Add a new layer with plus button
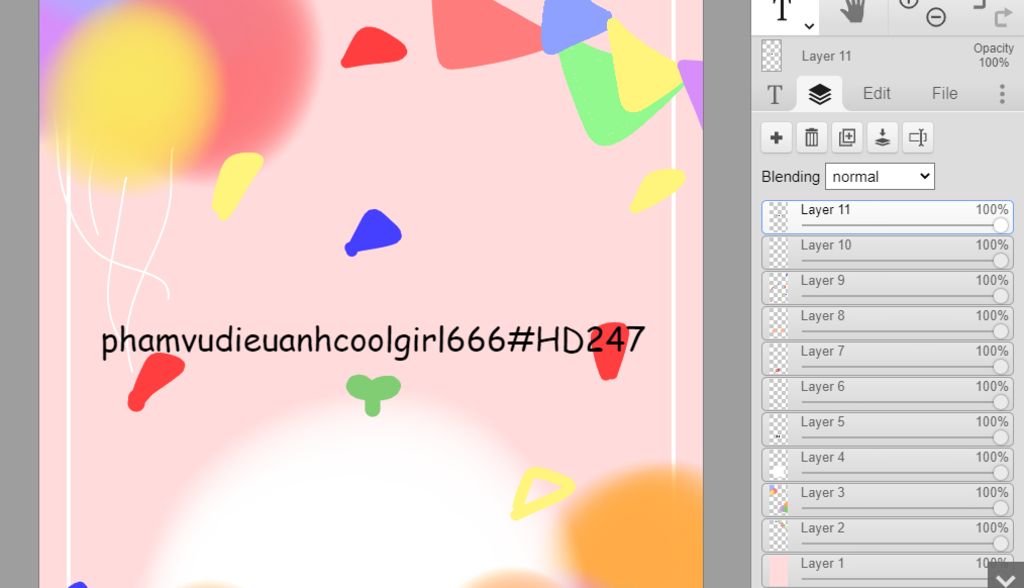The height and width of the screenshot is (588, 1024). (x=776, y=138)
